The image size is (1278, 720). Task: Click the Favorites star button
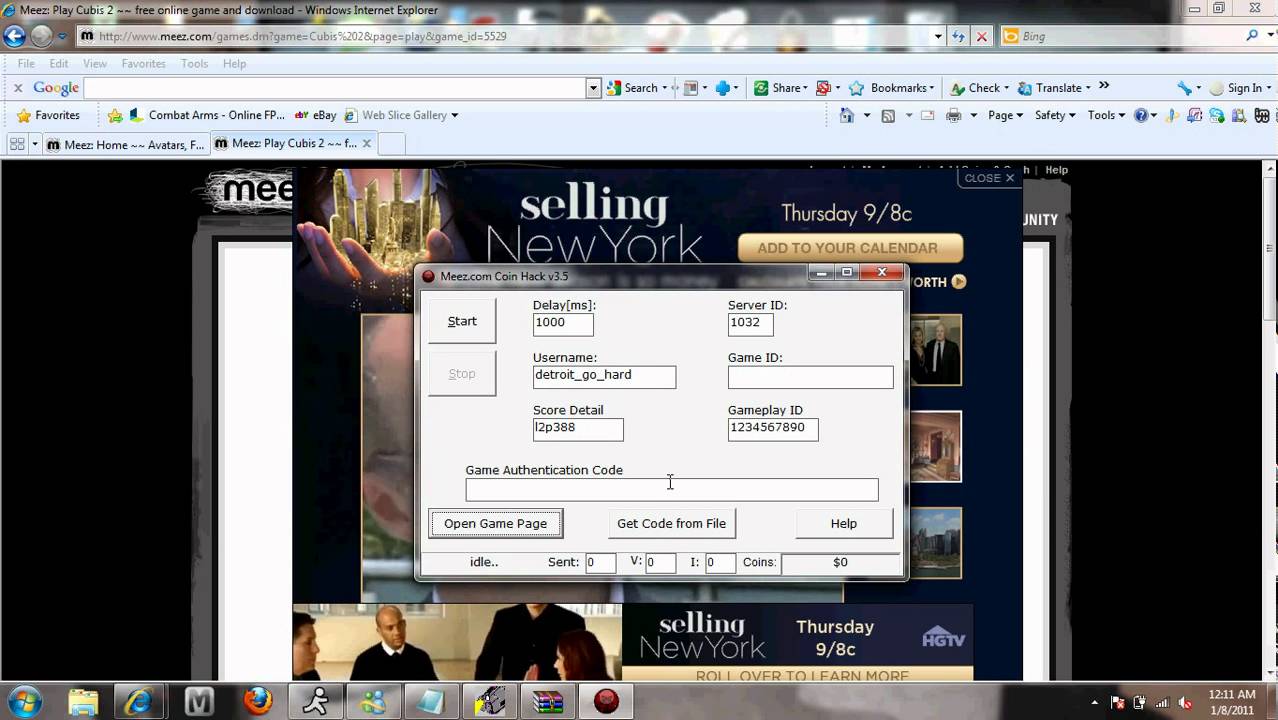[x=48, y=115]
